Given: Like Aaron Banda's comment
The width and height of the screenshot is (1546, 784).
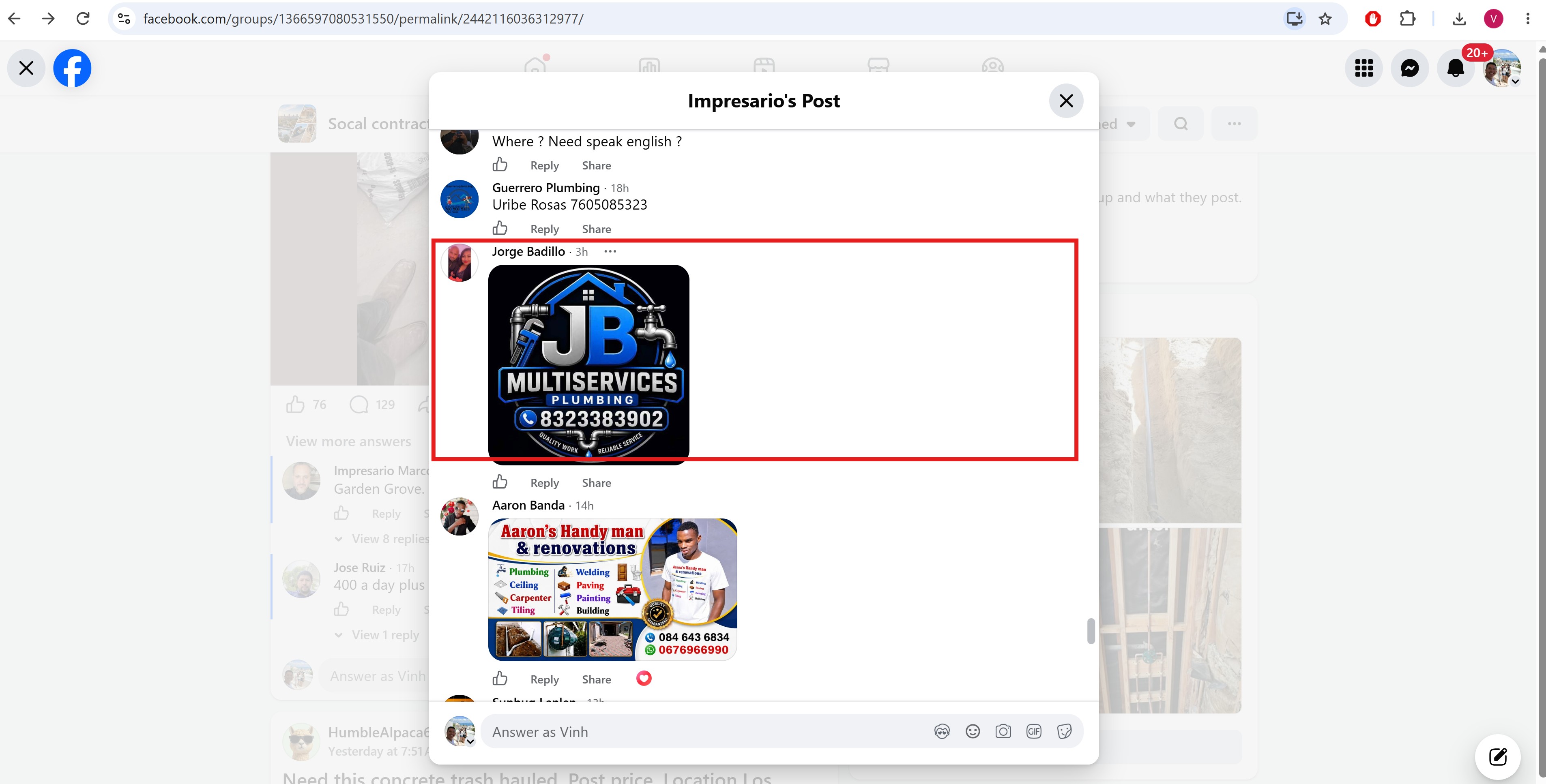Looking at the screenshot, I should [x=500, y=679].
